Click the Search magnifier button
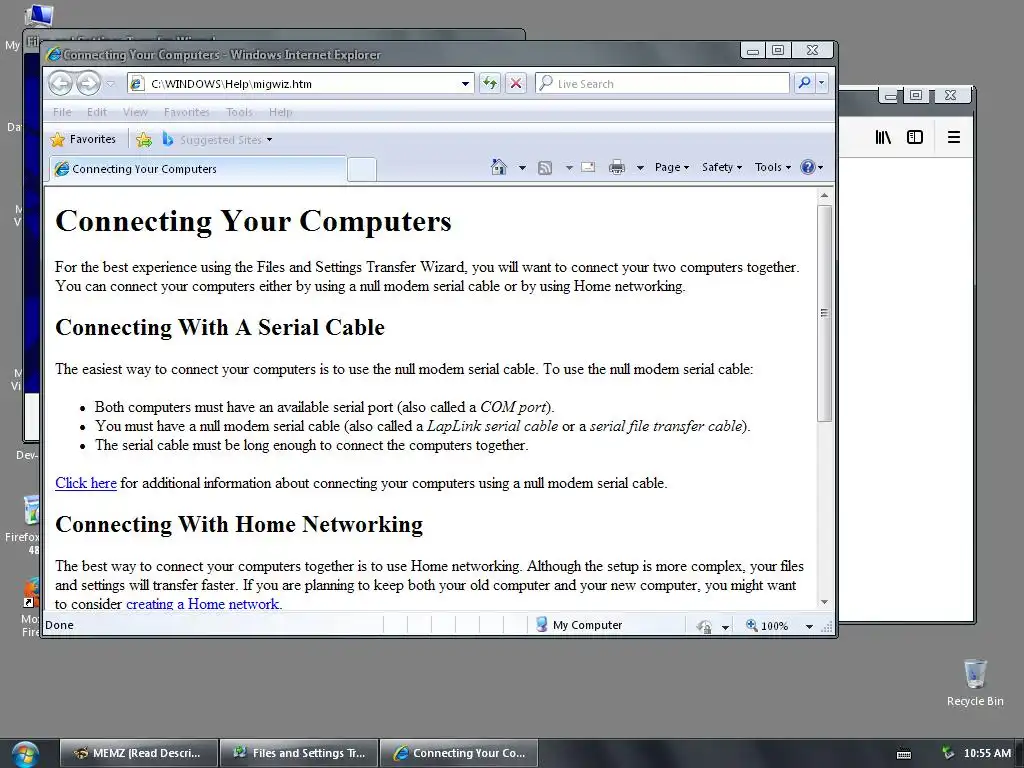 804,83
